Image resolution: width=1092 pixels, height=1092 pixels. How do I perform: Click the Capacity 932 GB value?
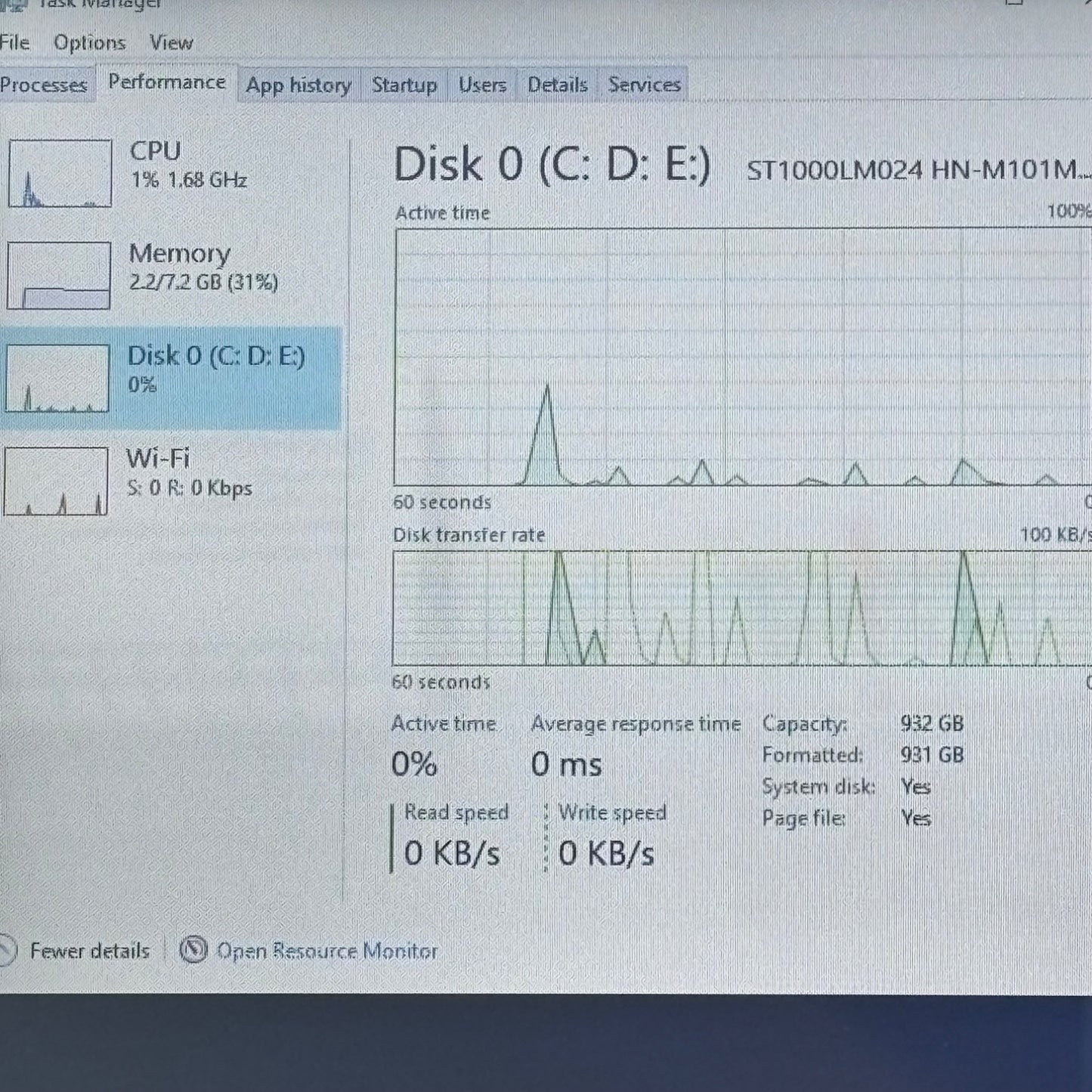click(932, 723)
